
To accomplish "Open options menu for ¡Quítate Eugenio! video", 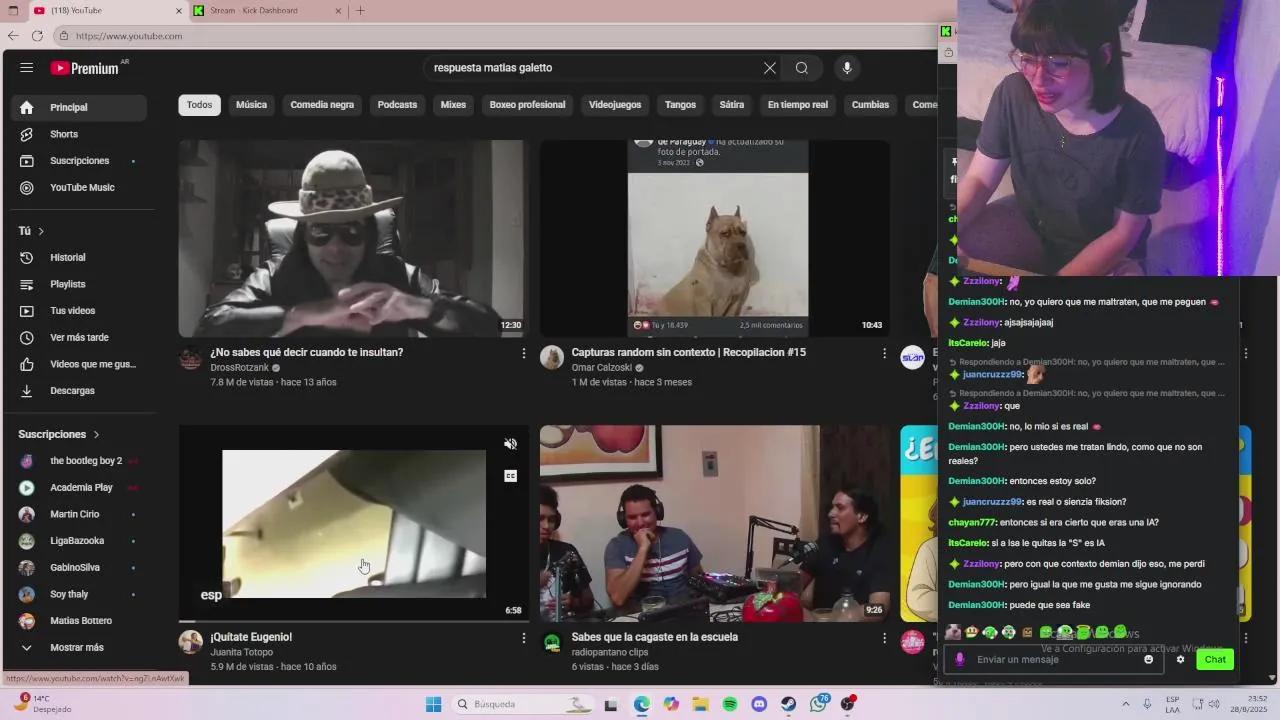I will coord(523,638).
